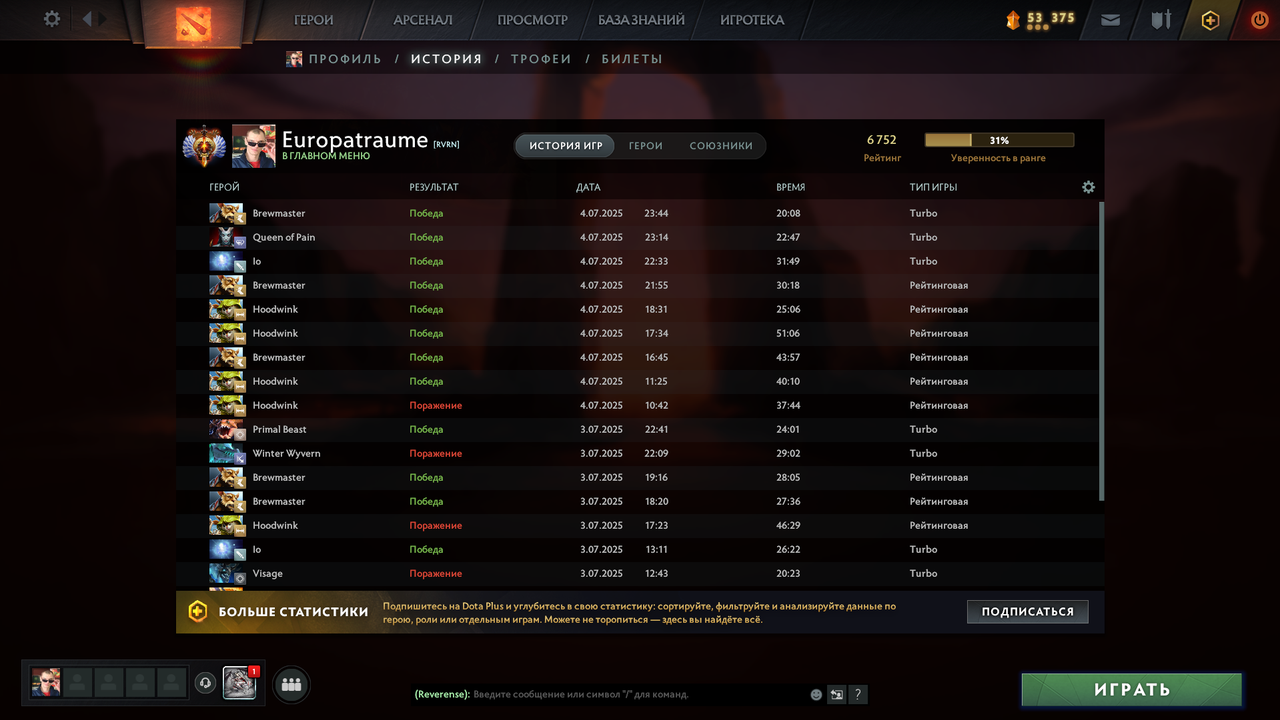The image size is (1280, 720).
Task: Open the party group icon button
Action: [291, 685]
